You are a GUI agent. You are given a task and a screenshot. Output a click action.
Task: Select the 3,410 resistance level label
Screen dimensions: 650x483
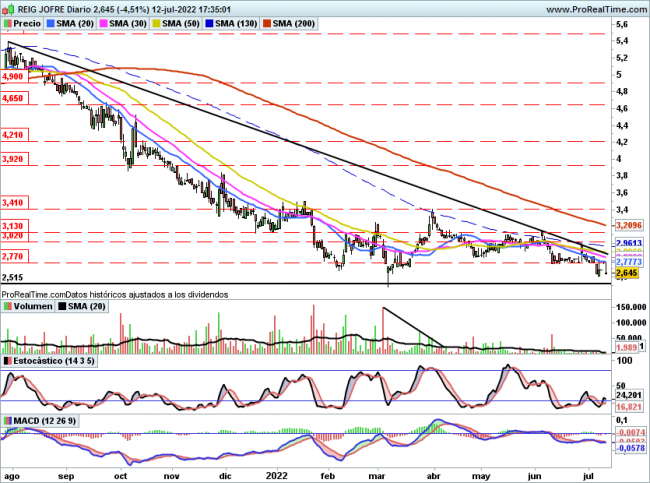pos(14,202)
